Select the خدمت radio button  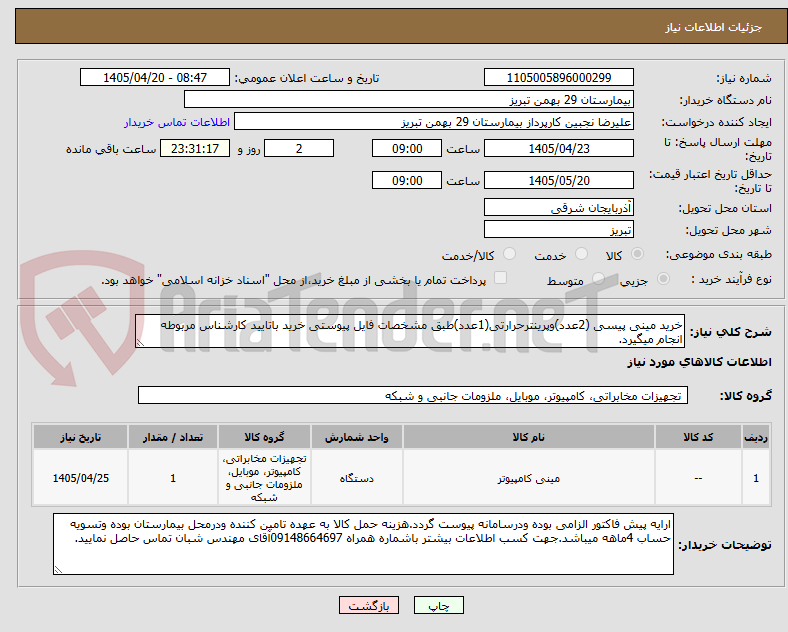581,254
